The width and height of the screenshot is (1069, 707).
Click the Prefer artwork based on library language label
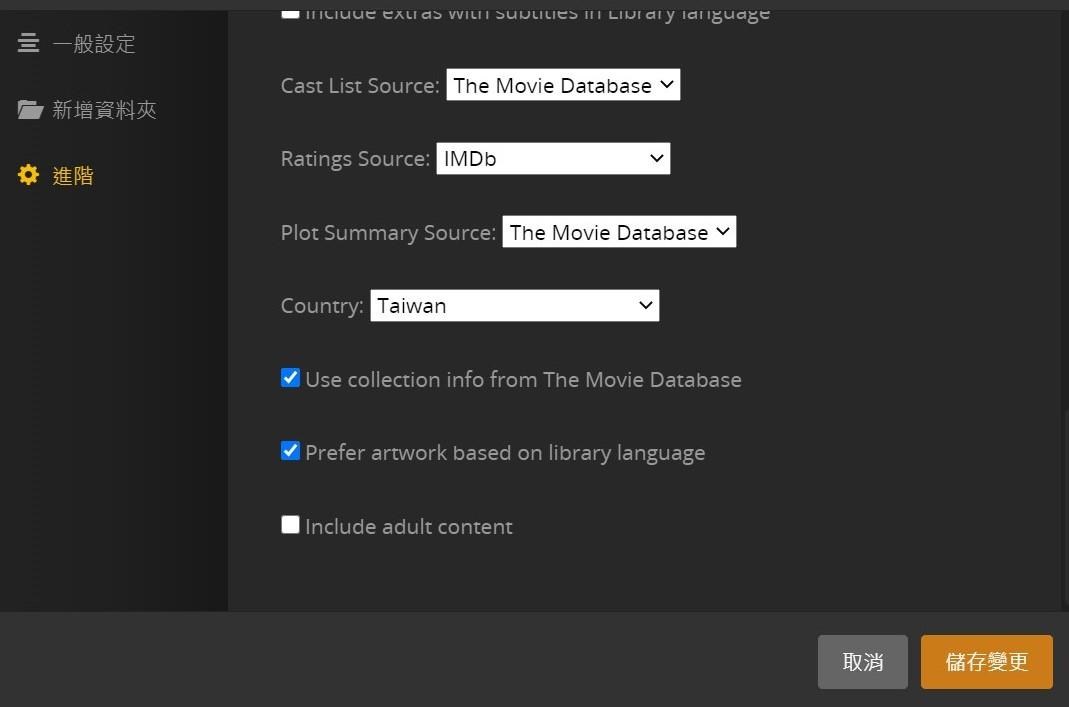click(x=505, y=453)
